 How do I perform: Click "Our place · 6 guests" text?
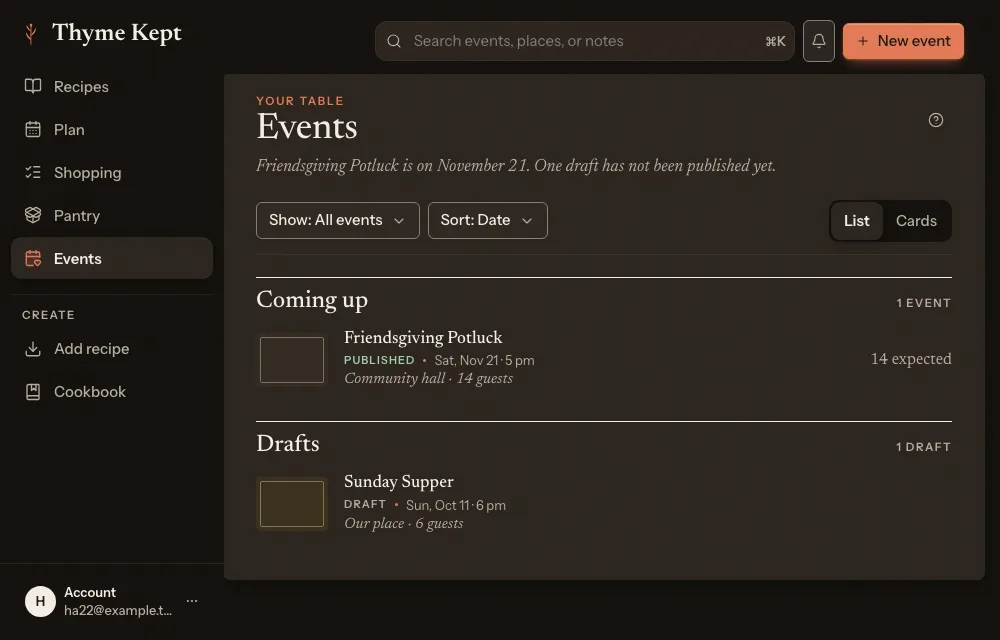(x=403, y=523)
